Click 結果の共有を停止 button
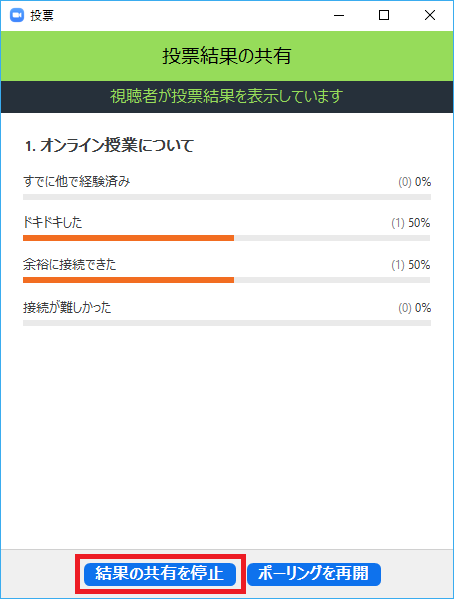 pos(160,574)
